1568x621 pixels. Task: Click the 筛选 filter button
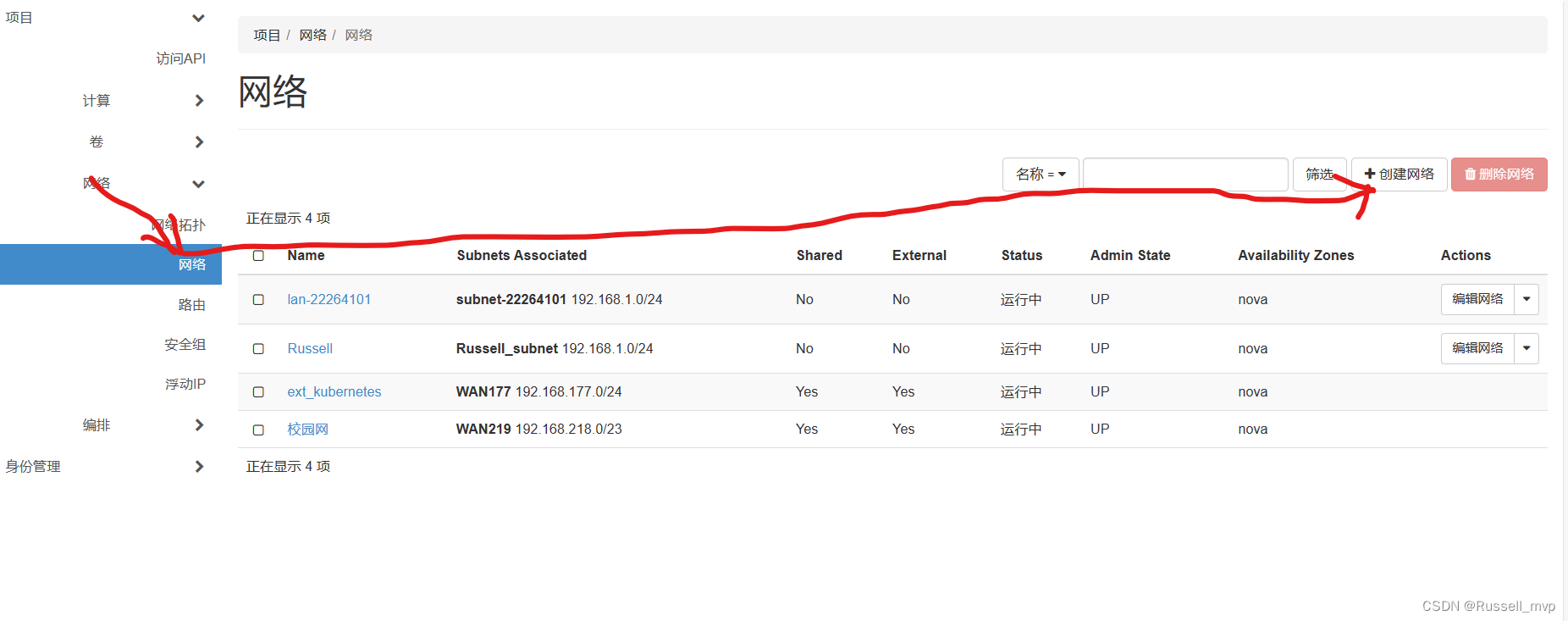pos(1319,175)
